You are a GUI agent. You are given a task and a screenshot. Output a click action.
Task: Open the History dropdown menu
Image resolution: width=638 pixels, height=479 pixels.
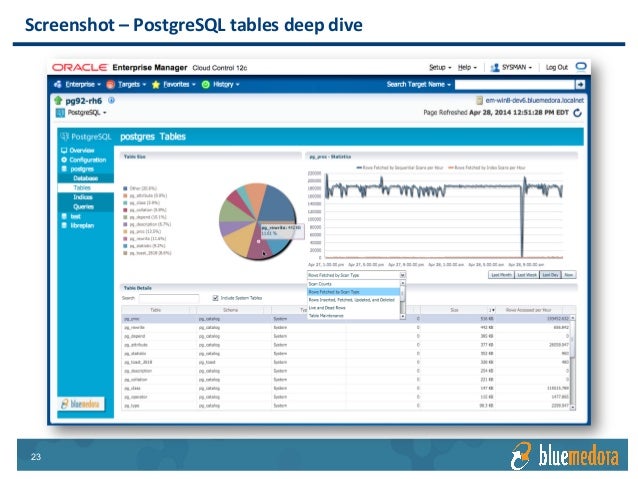[x=226, y=84]
